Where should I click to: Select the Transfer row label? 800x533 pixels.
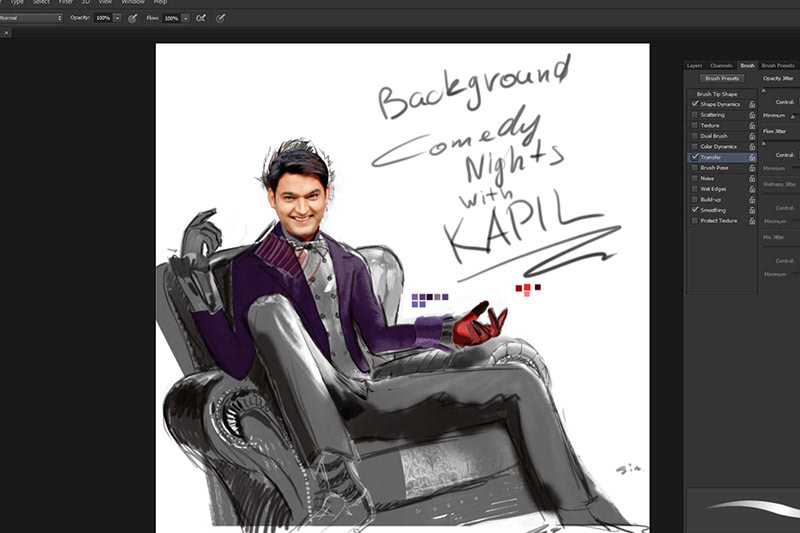tap(711, 157)
